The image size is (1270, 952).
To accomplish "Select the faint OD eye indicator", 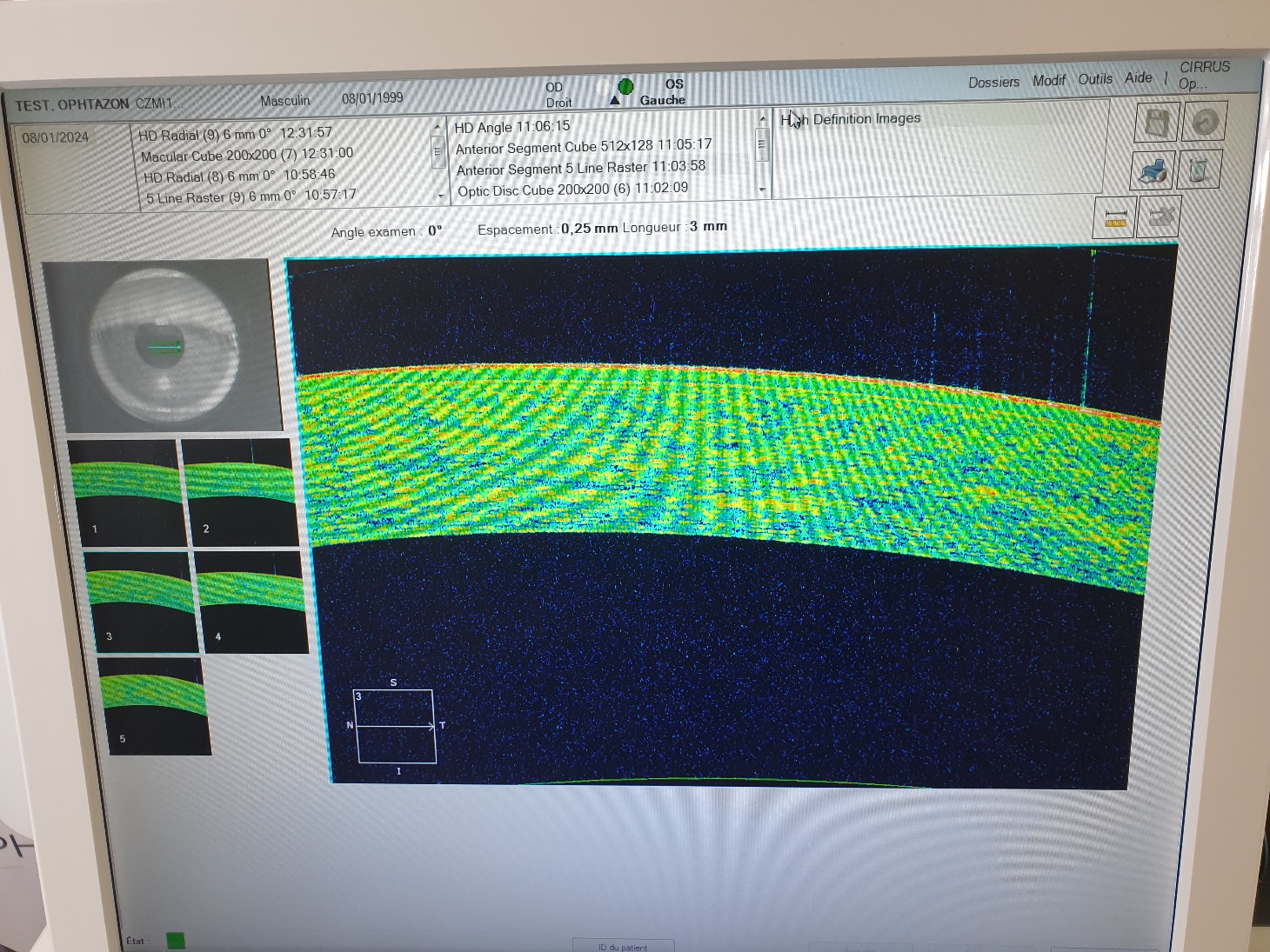I will tap(602, 86).
